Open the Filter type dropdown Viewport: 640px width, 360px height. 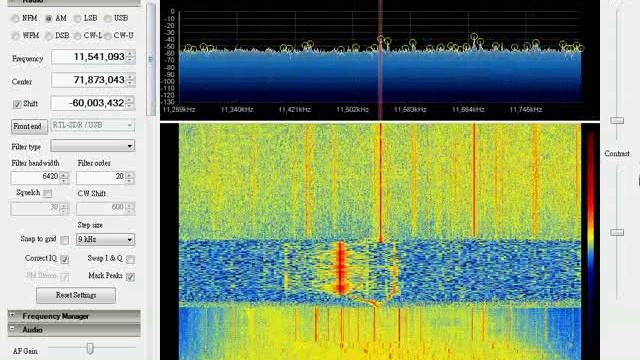point(93,146)
